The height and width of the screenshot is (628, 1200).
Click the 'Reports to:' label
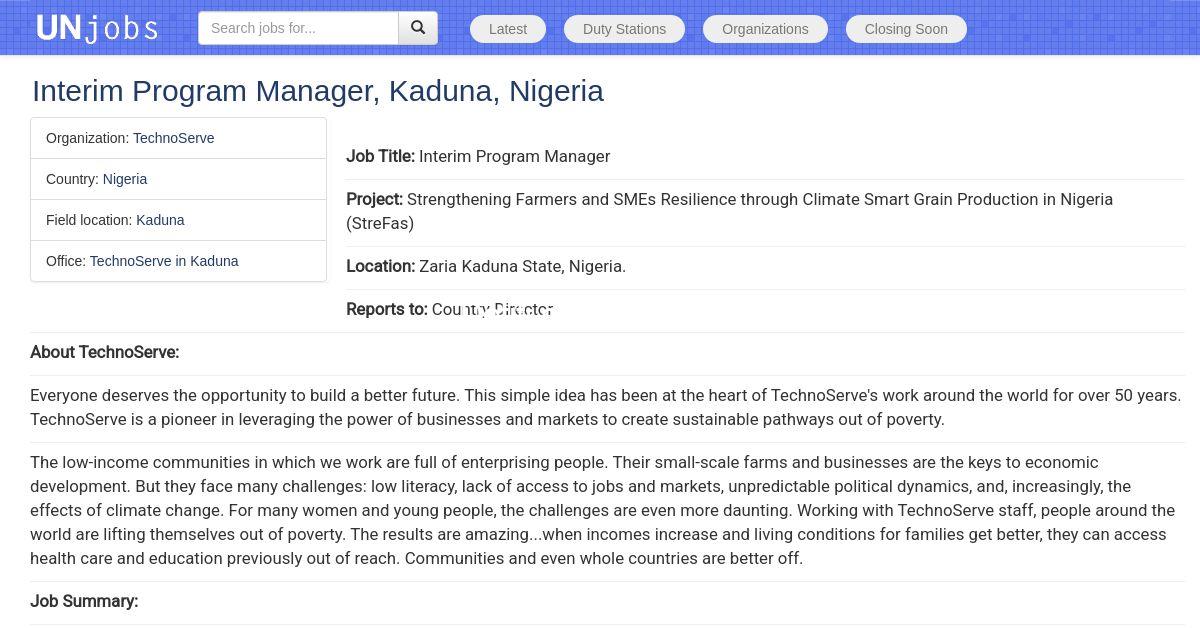pyautogui.click(x=386, y=309)
